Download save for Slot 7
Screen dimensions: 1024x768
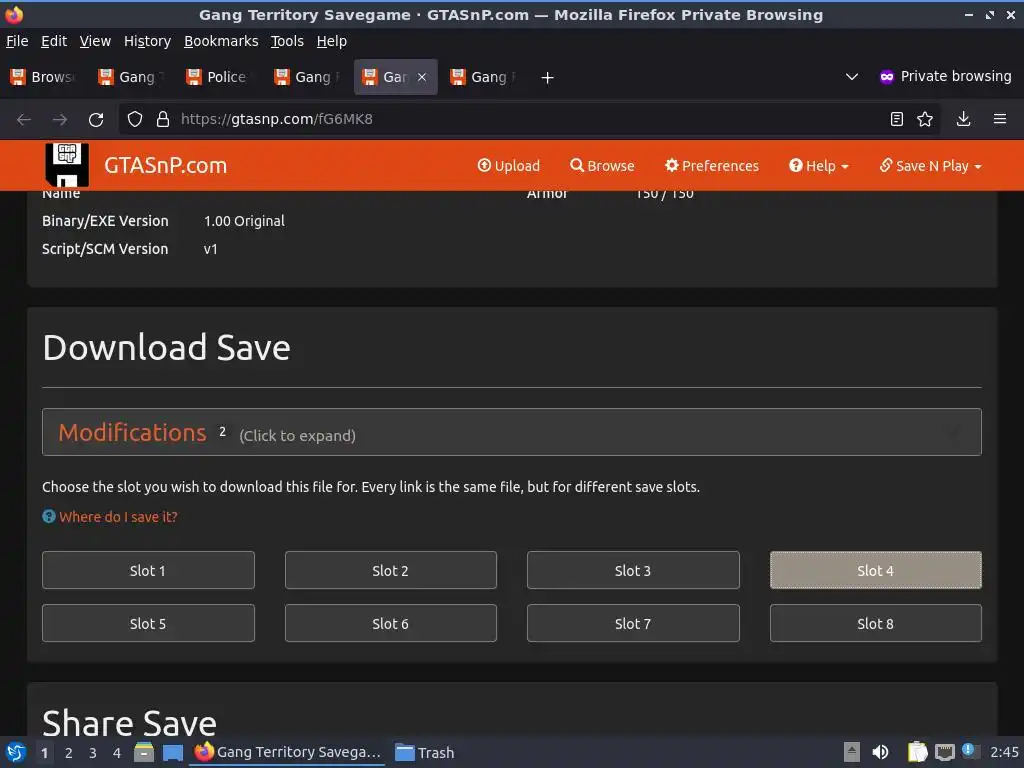pos(633,623)
